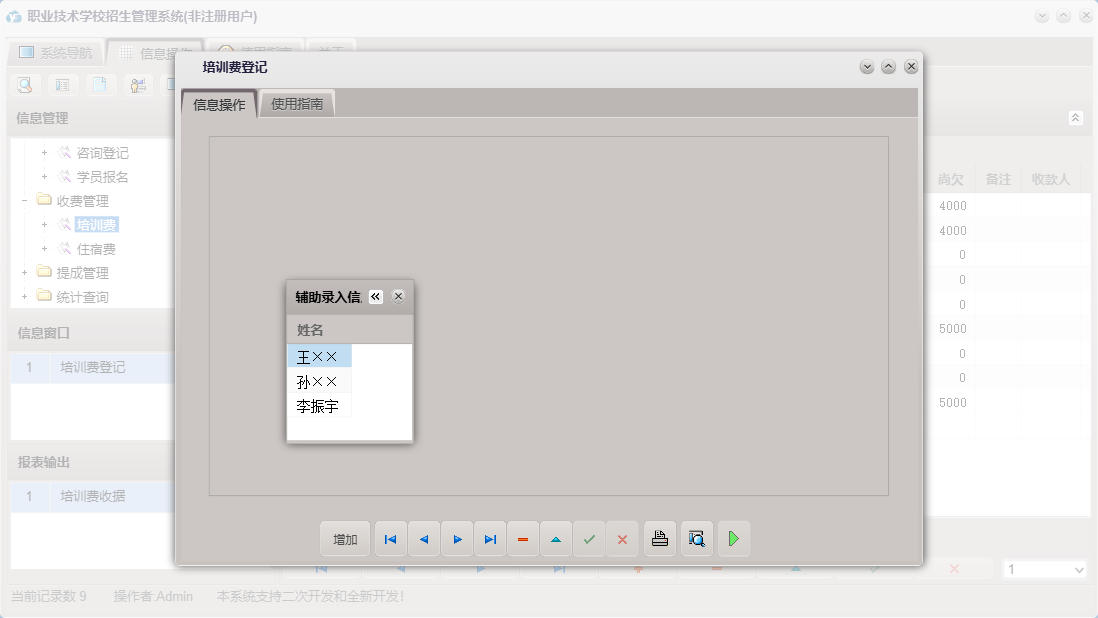Expand the 提成管理 folder
This screenshot has width=1098, height=618.
25,273
